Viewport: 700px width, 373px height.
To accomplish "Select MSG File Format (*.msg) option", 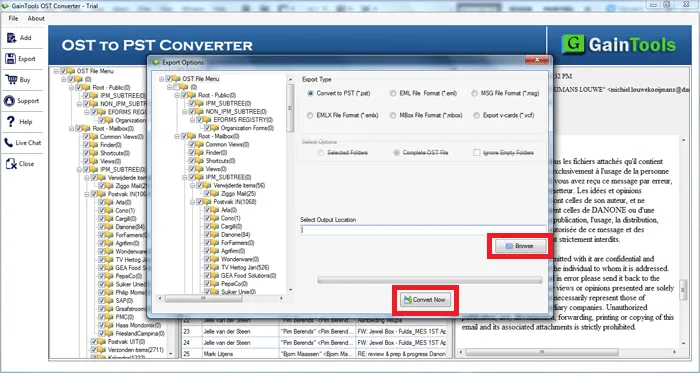I will pos(475,93).
